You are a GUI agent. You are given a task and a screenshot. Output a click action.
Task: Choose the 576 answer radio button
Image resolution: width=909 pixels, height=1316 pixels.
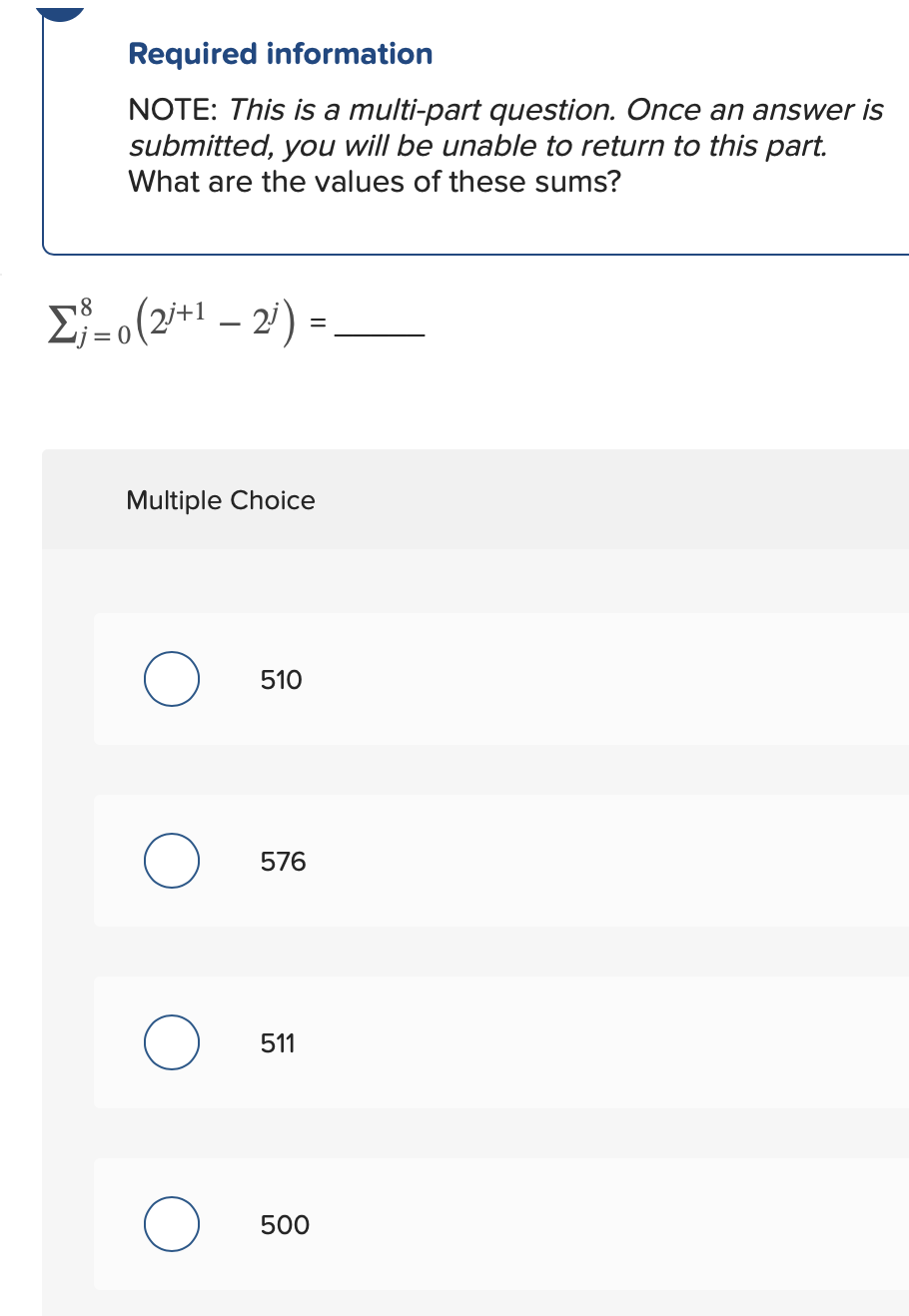click(x=171, y=861)
